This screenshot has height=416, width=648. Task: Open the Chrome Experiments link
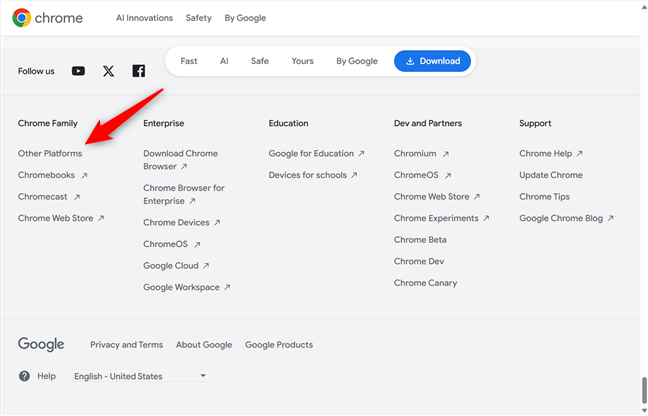[x=441, y=218]
